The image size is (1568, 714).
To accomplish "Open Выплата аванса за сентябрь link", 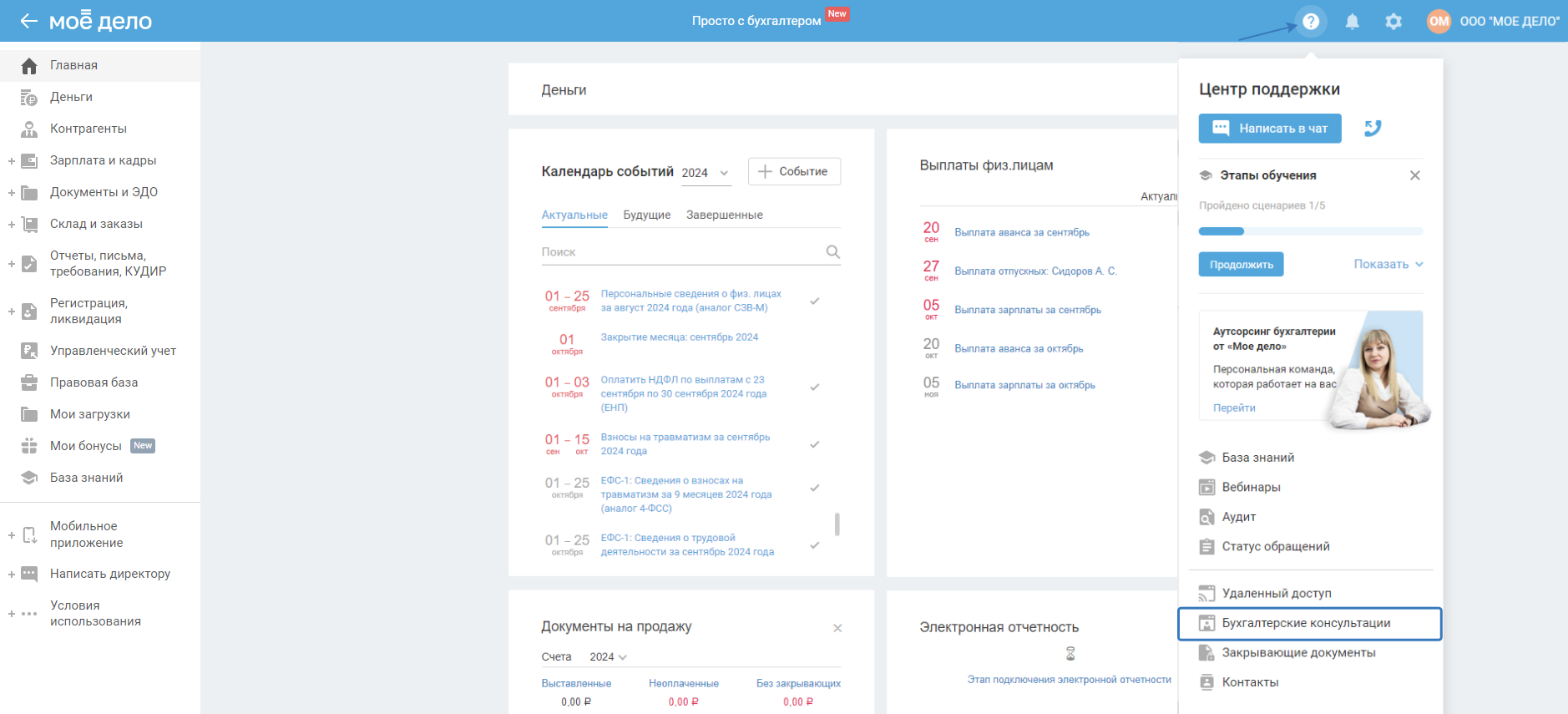I will [1022, 232].
